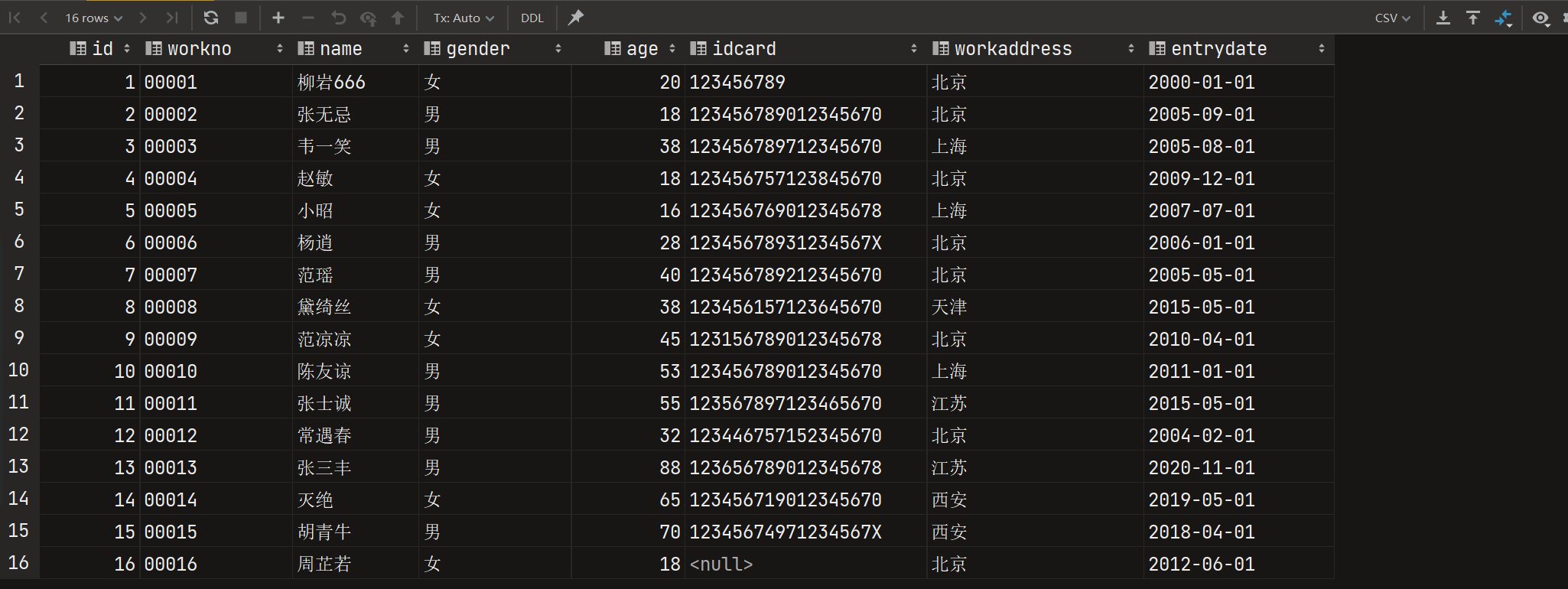Select the gender cell in 范瑶's row
This screenshot has height=589, width=1568.
tap(495, 275)
